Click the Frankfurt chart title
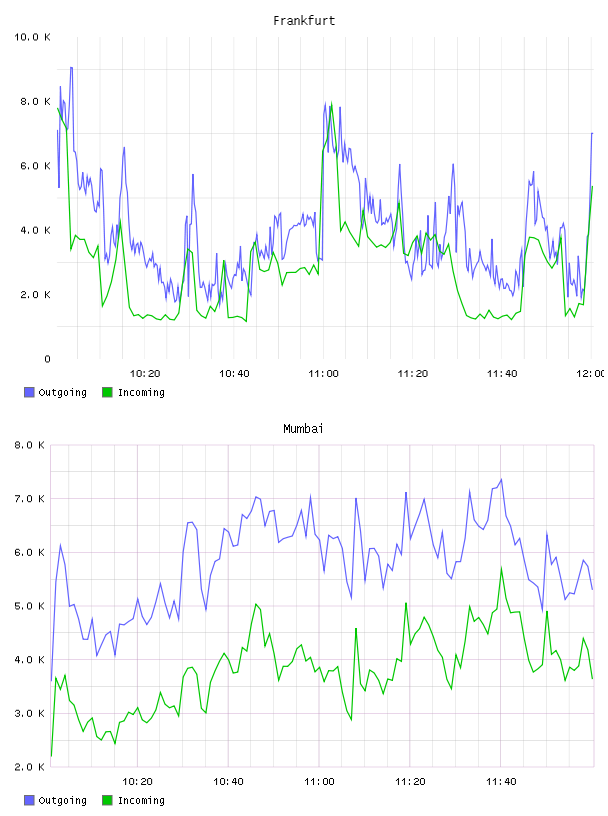This screenshot has height=816, width=608. pyautogui.click(x=304, y=21)
